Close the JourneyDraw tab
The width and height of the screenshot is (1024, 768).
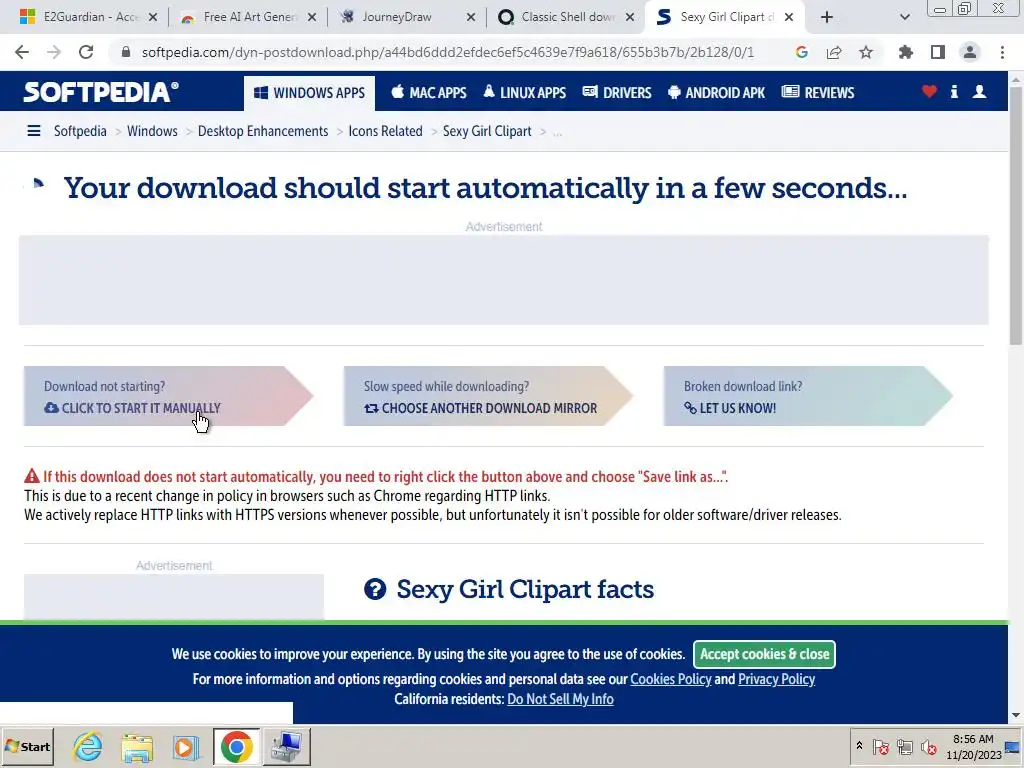click(x=471, y=17)
